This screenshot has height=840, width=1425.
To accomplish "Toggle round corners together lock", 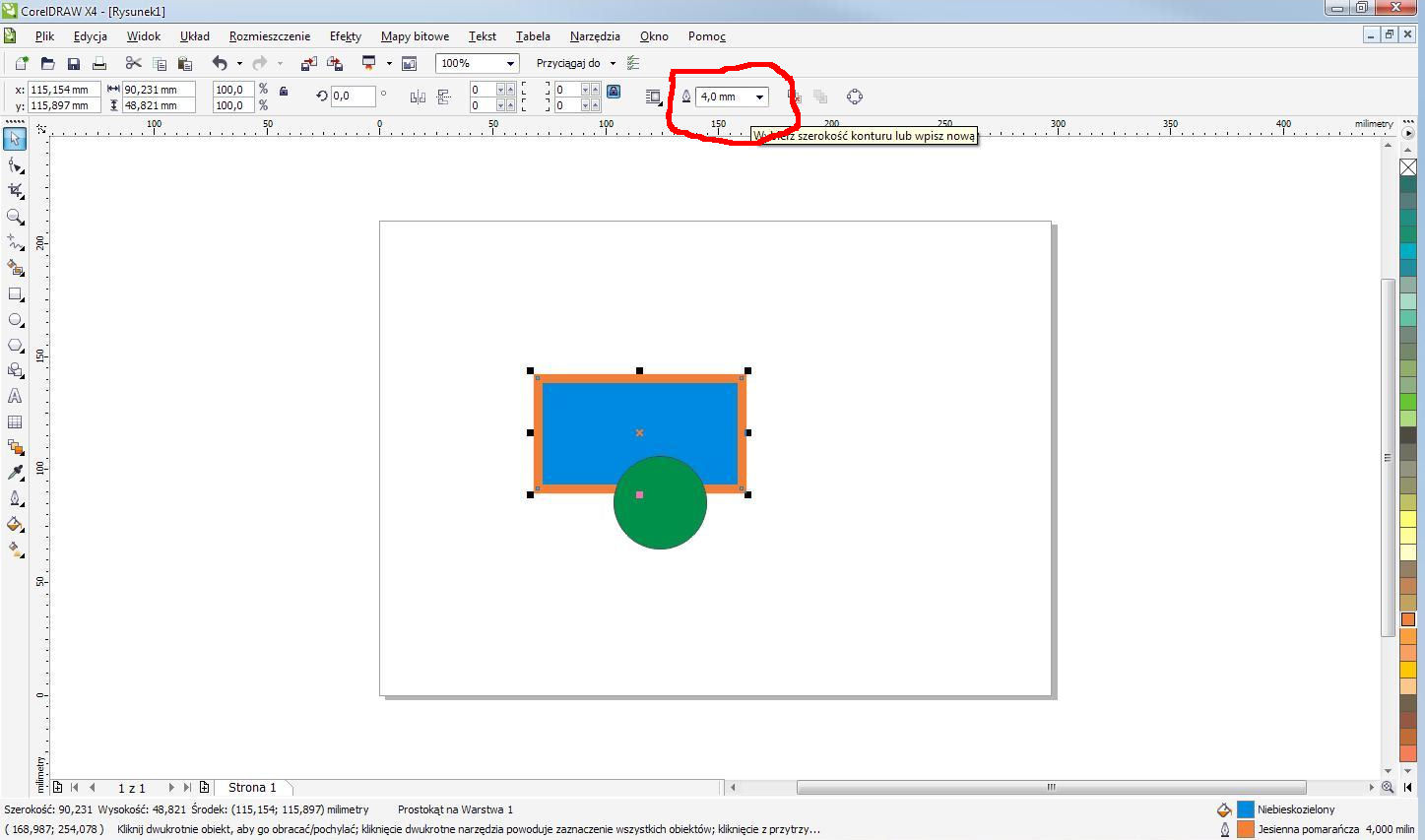I will click(614, 92).
